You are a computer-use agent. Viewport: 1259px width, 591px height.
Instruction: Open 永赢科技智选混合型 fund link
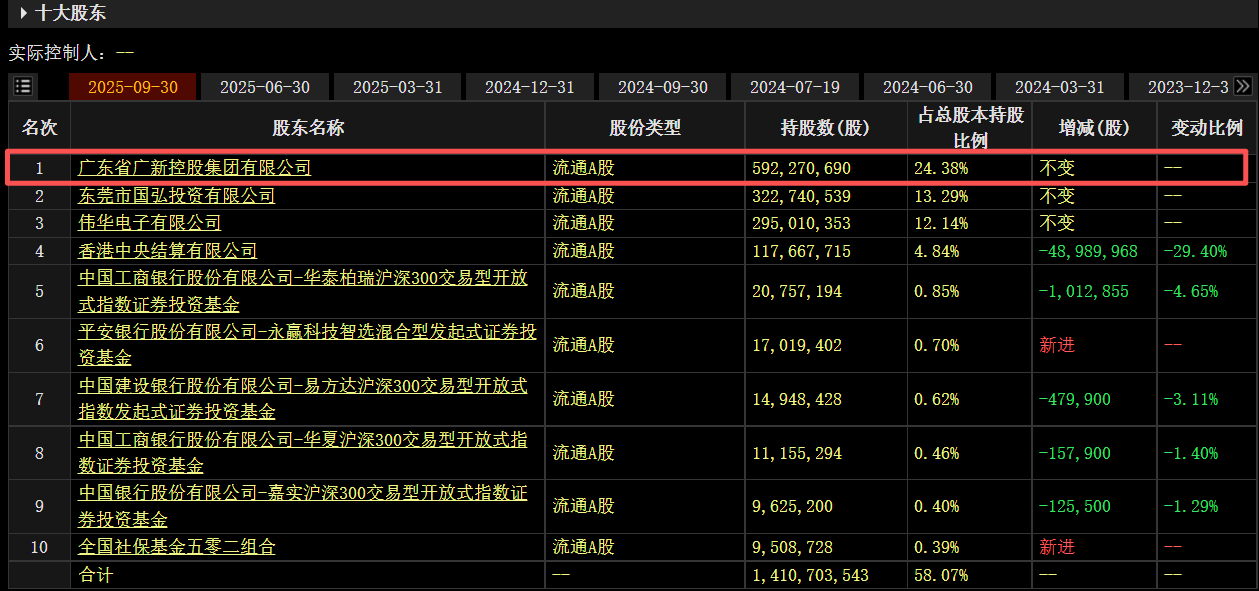coord(308,344)
